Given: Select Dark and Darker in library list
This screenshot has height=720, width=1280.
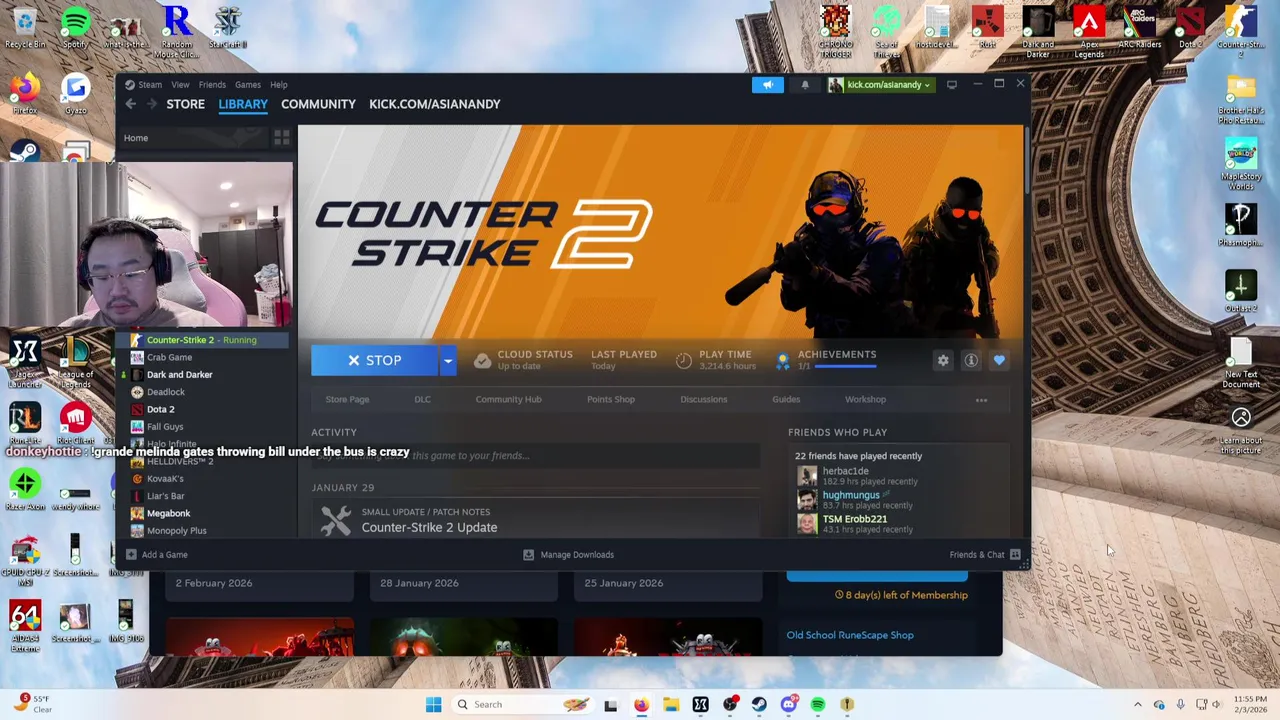Looking at the screenshot, I should click(179, 375).
